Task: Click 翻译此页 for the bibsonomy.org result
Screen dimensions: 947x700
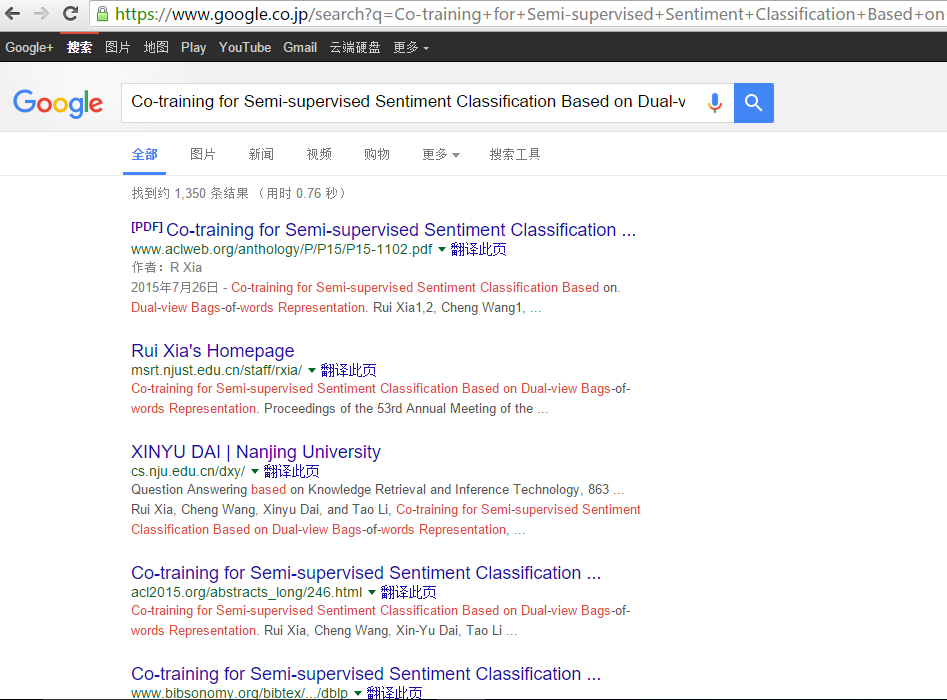Action: tap(394, 693)
